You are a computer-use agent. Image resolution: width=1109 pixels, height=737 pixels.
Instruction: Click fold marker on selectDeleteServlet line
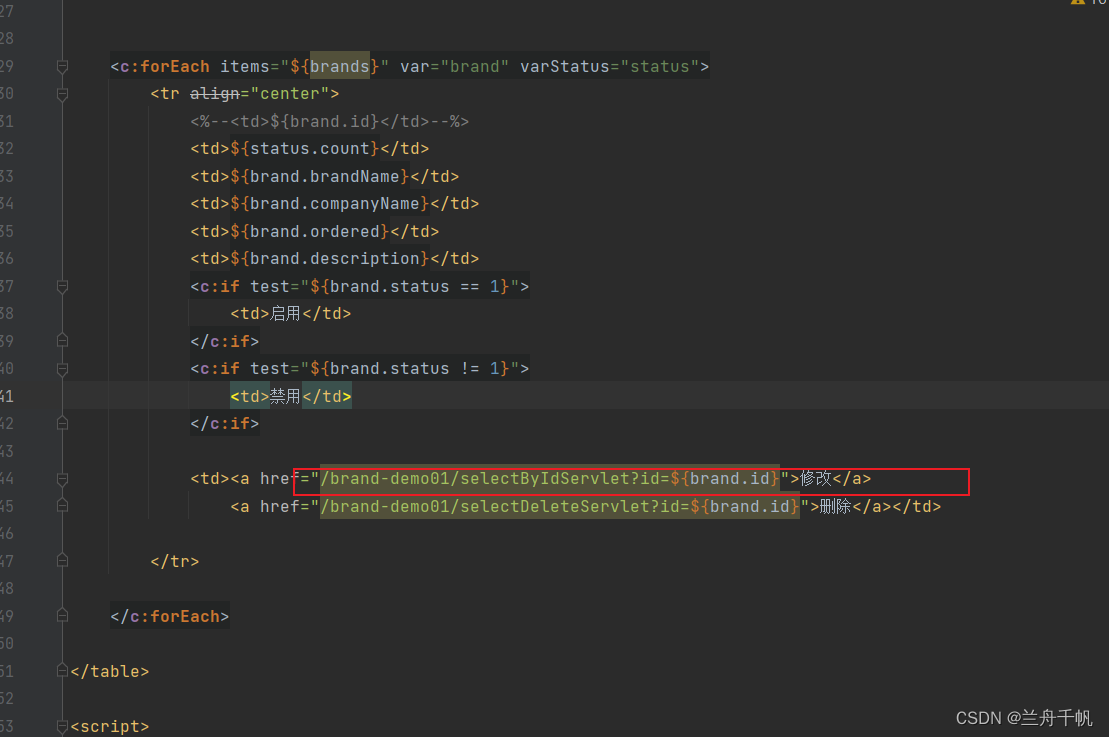[x=62, y=506]
